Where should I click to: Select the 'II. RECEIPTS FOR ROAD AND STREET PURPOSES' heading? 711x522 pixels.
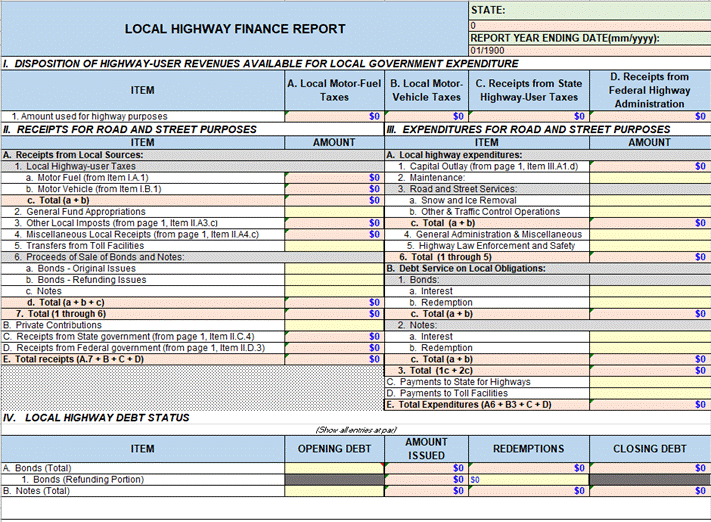click(130, 130)
